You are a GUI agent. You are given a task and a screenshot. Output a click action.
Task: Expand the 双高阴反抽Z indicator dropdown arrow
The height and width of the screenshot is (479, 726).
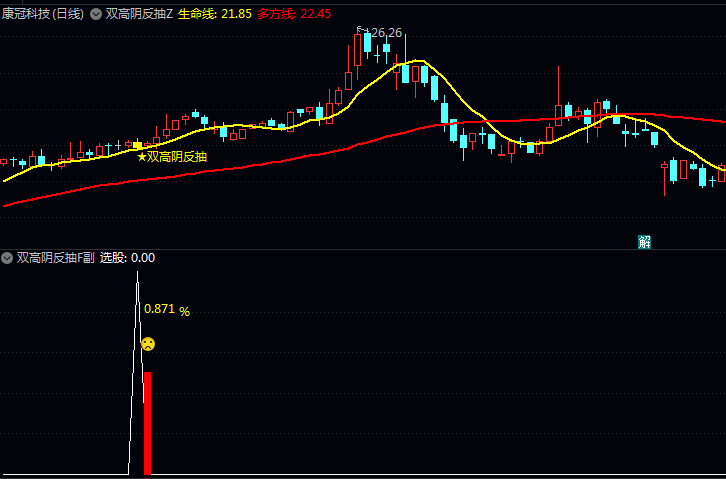[x=96, y=14]
